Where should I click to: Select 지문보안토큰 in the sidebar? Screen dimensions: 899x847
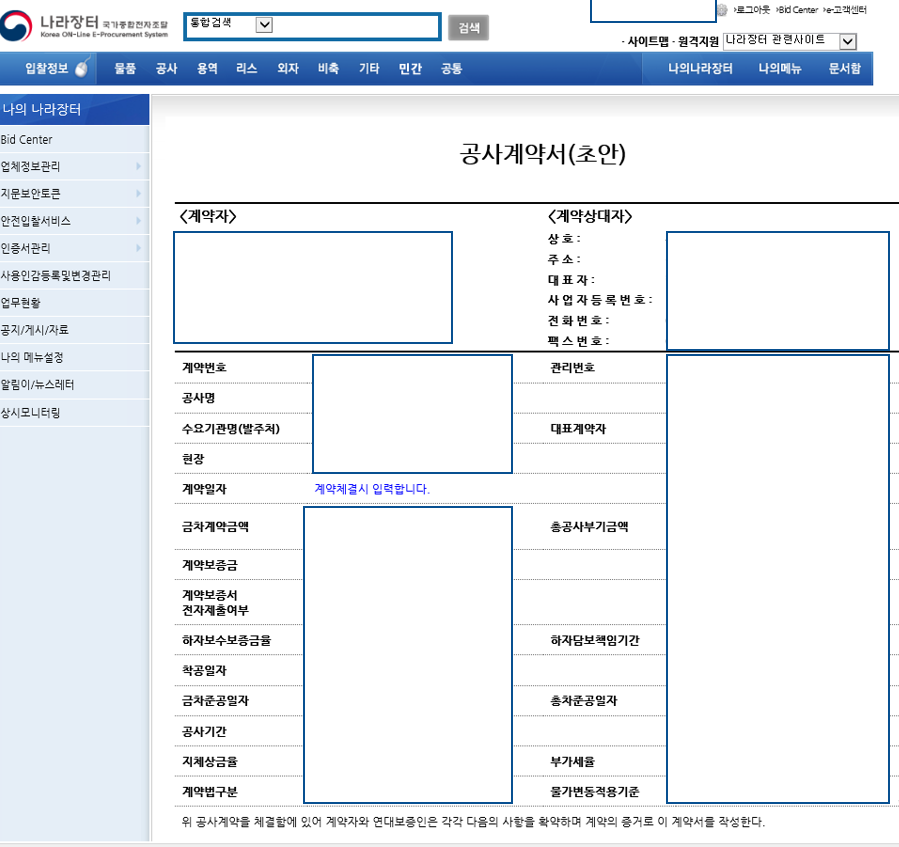(30, 194)
